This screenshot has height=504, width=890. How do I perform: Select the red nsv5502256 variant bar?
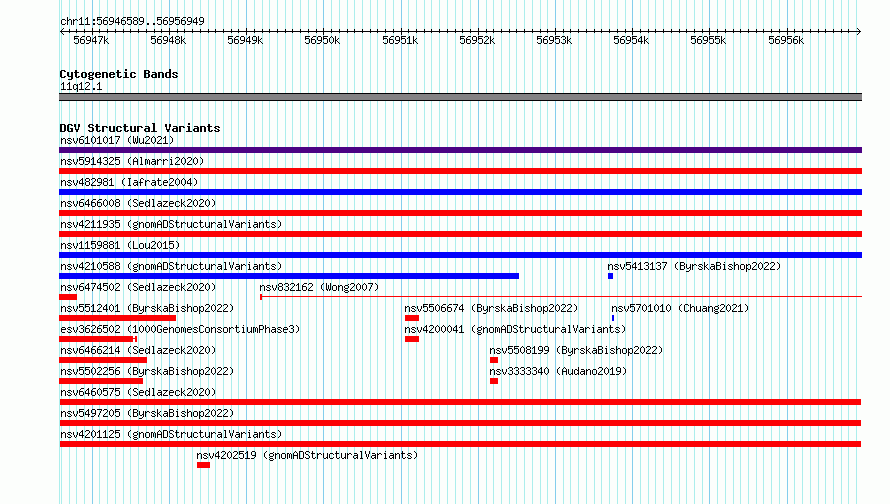point(101,381)
